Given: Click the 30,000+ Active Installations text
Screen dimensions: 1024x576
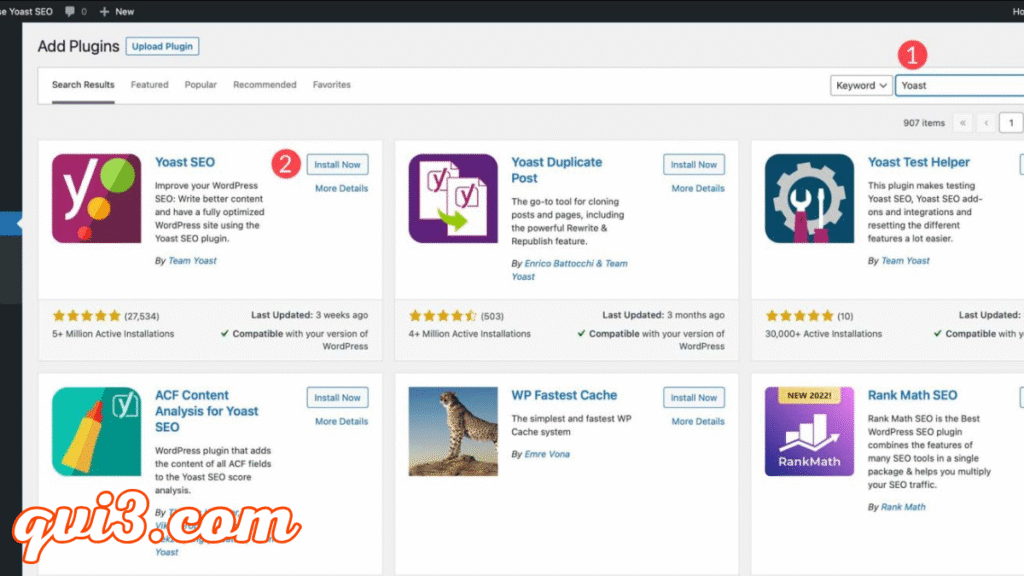Looking at the screenshot, I should tap(824, 334).
